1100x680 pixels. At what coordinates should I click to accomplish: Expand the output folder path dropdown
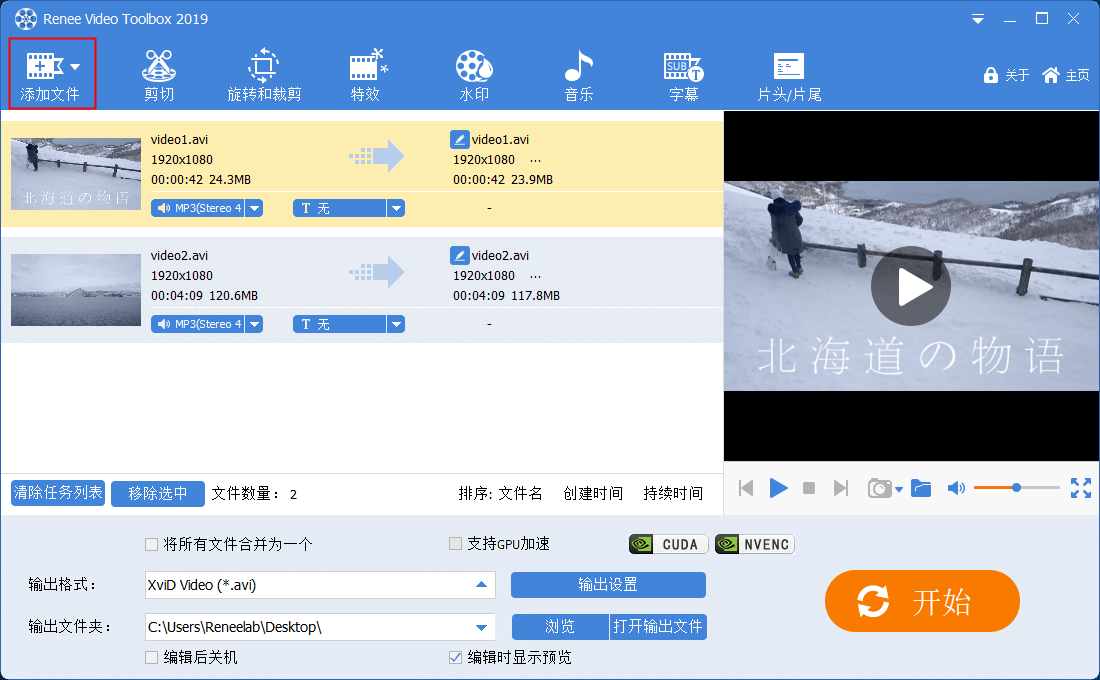[x=481, y=627]
